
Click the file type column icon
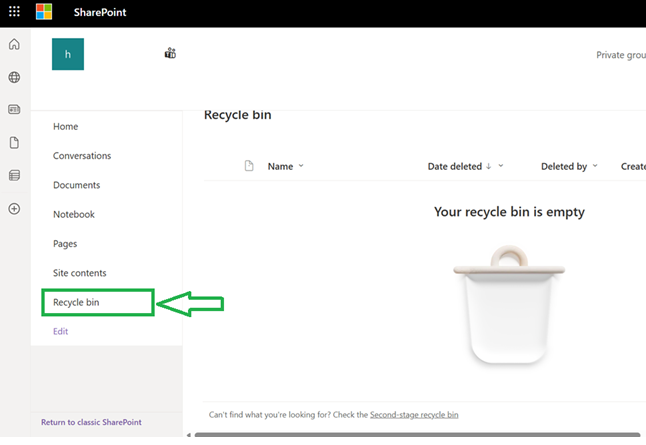(249, 166)
